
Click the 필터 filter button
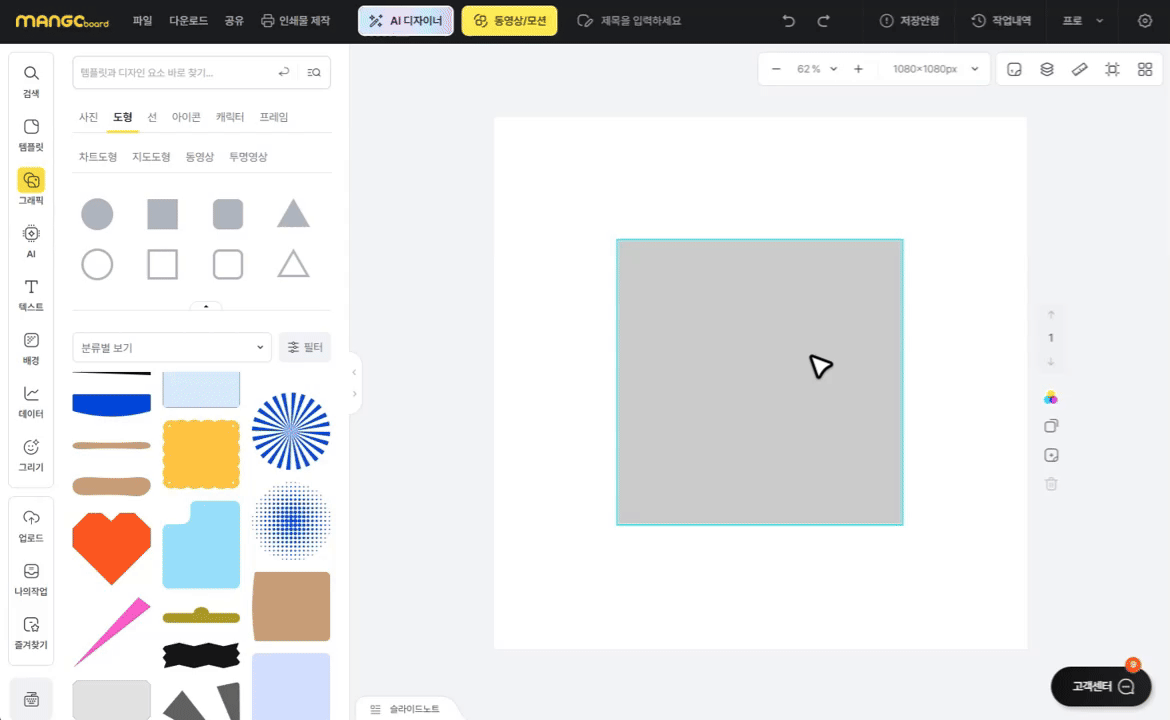[x=305, y=347]
